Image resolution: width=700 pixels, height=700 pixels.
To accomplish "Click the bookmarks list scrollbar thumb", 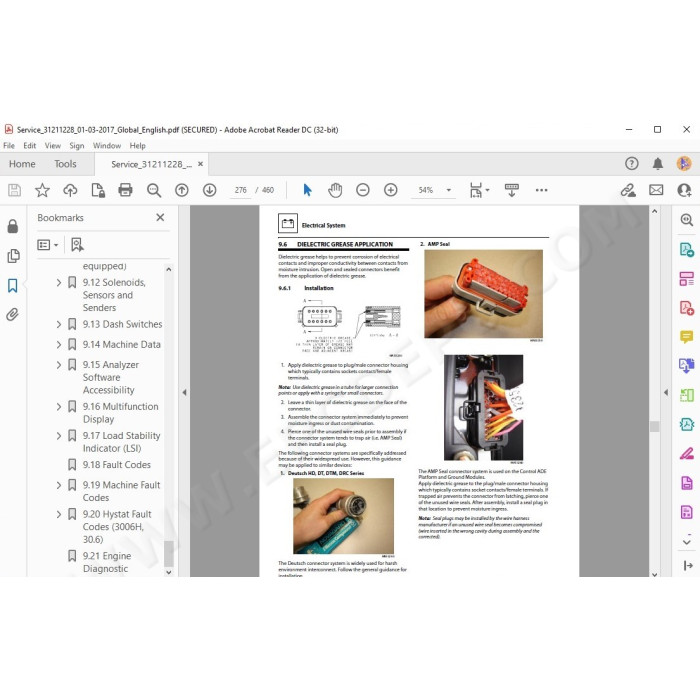I will click(x=169, y=554).
